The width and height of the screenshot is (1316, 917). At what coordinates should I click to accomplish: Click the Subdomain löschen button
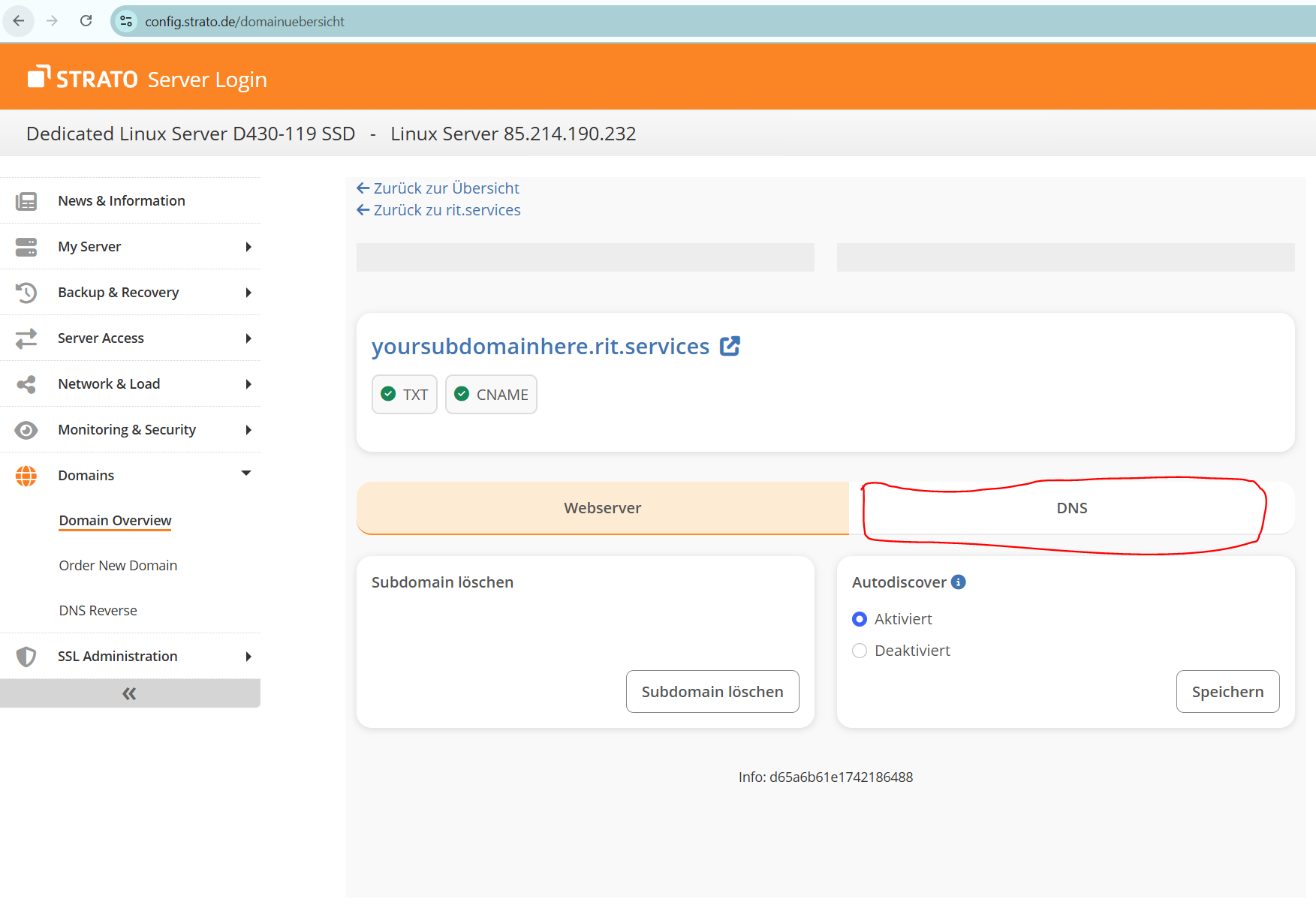[712, 692]
